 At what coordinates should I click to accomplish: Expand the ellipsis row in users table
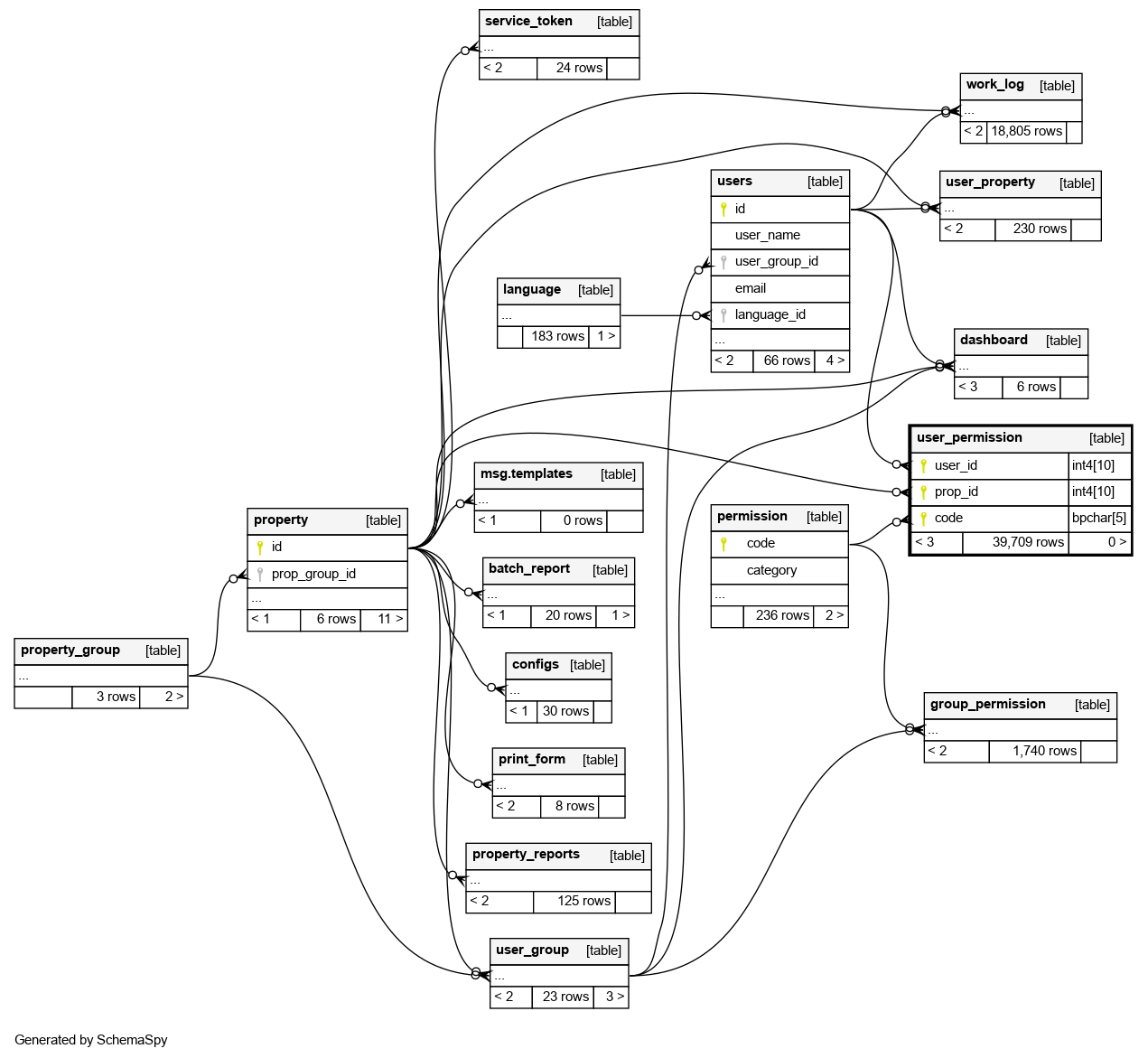pos(720,341)
